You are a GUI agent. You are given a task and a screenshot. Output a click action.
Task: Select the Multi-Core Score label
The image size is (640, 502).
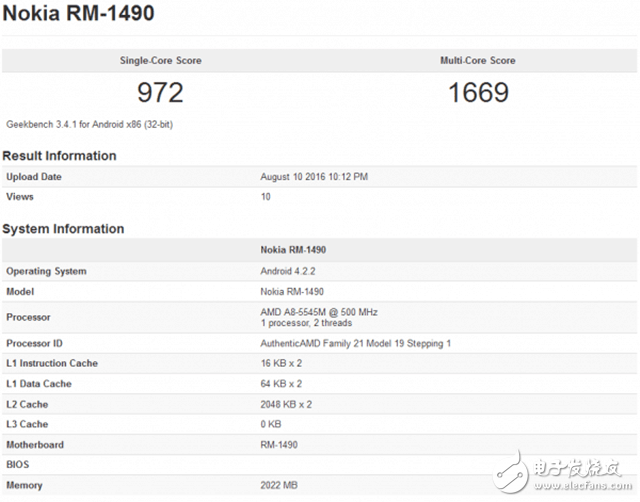pos(478,60)
